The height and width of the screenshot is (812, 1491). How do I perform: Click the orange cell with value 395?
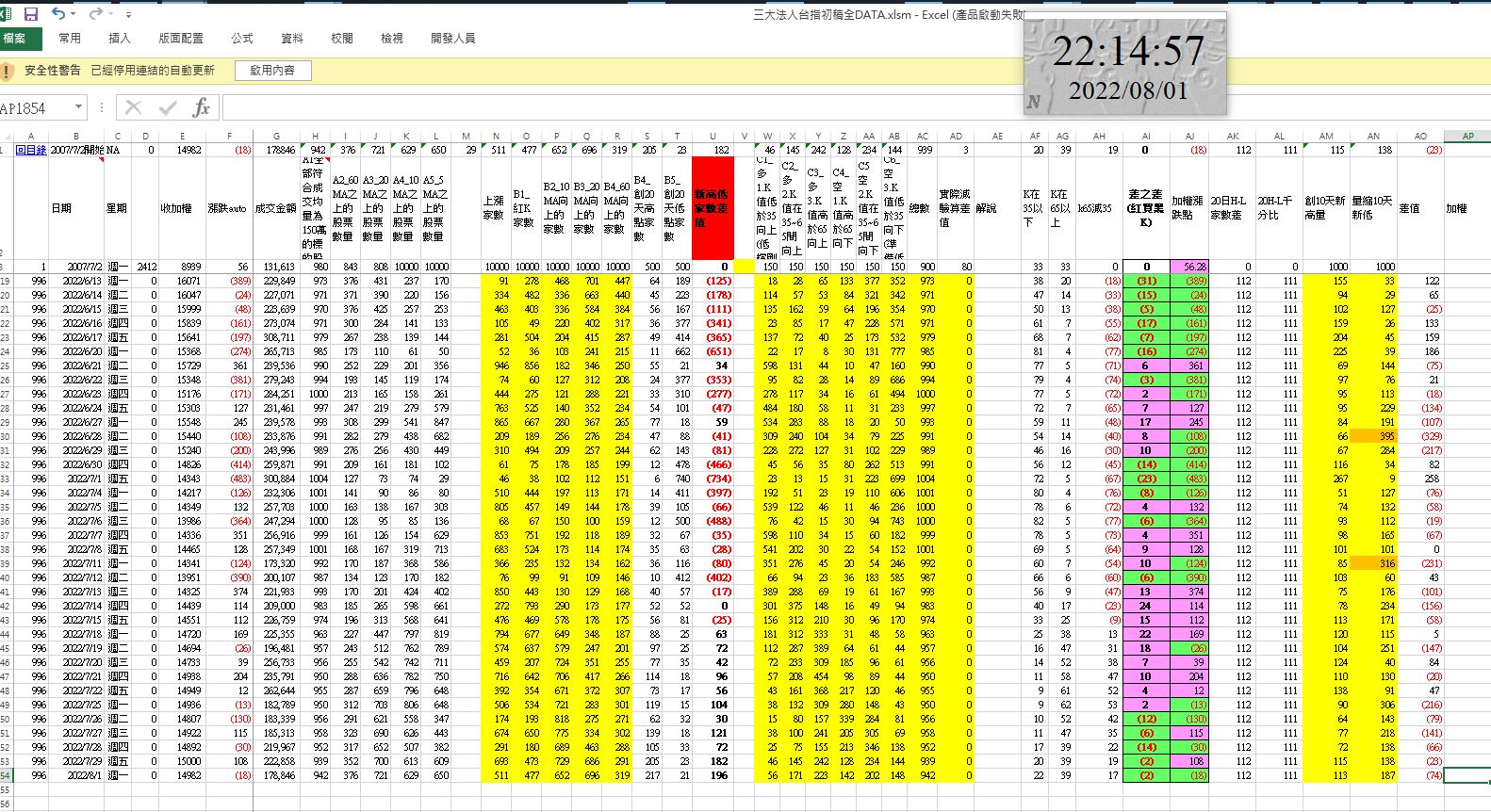(1373, 436)
